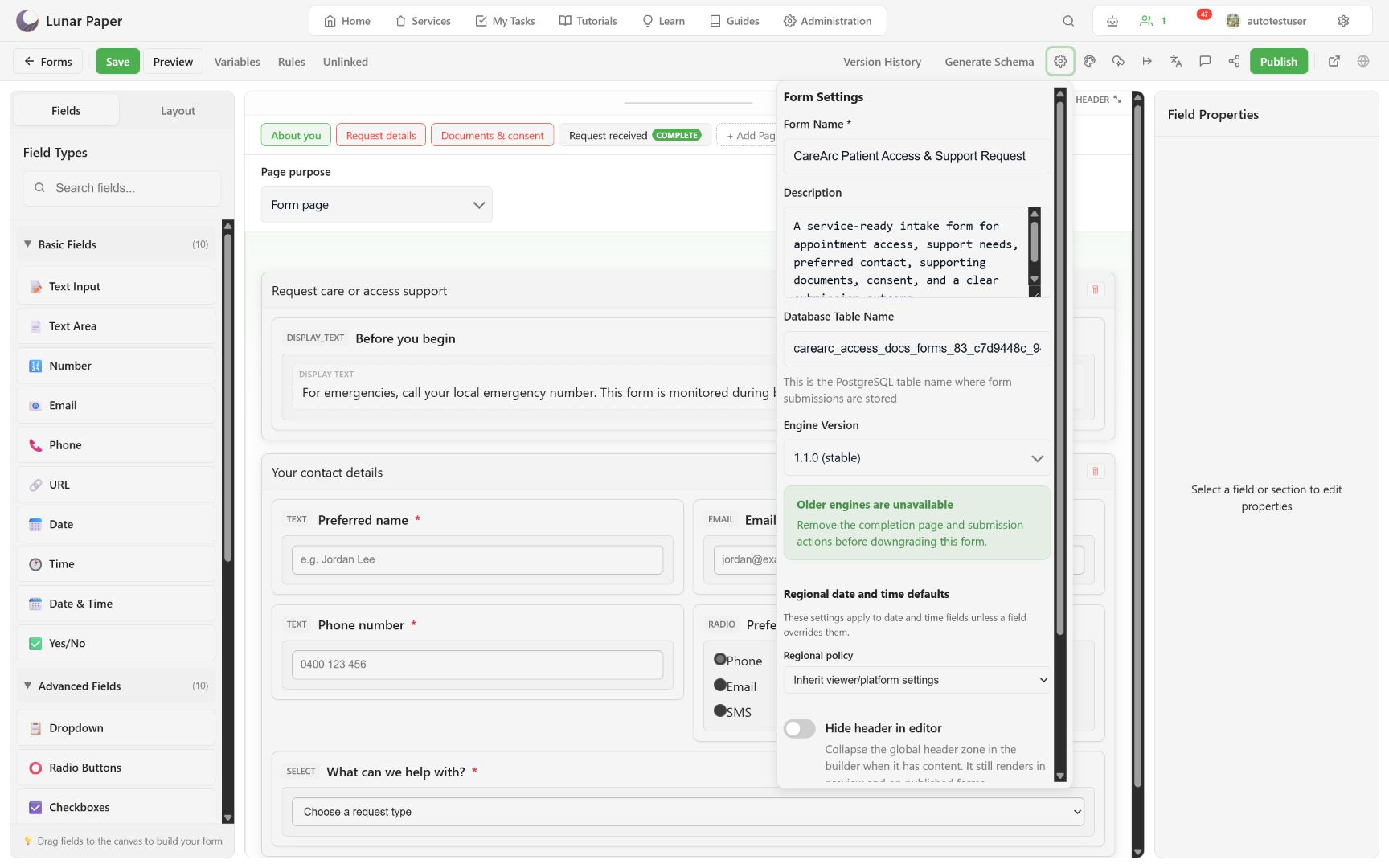Open the Engine Version dropdown

[x=916, y=458]
